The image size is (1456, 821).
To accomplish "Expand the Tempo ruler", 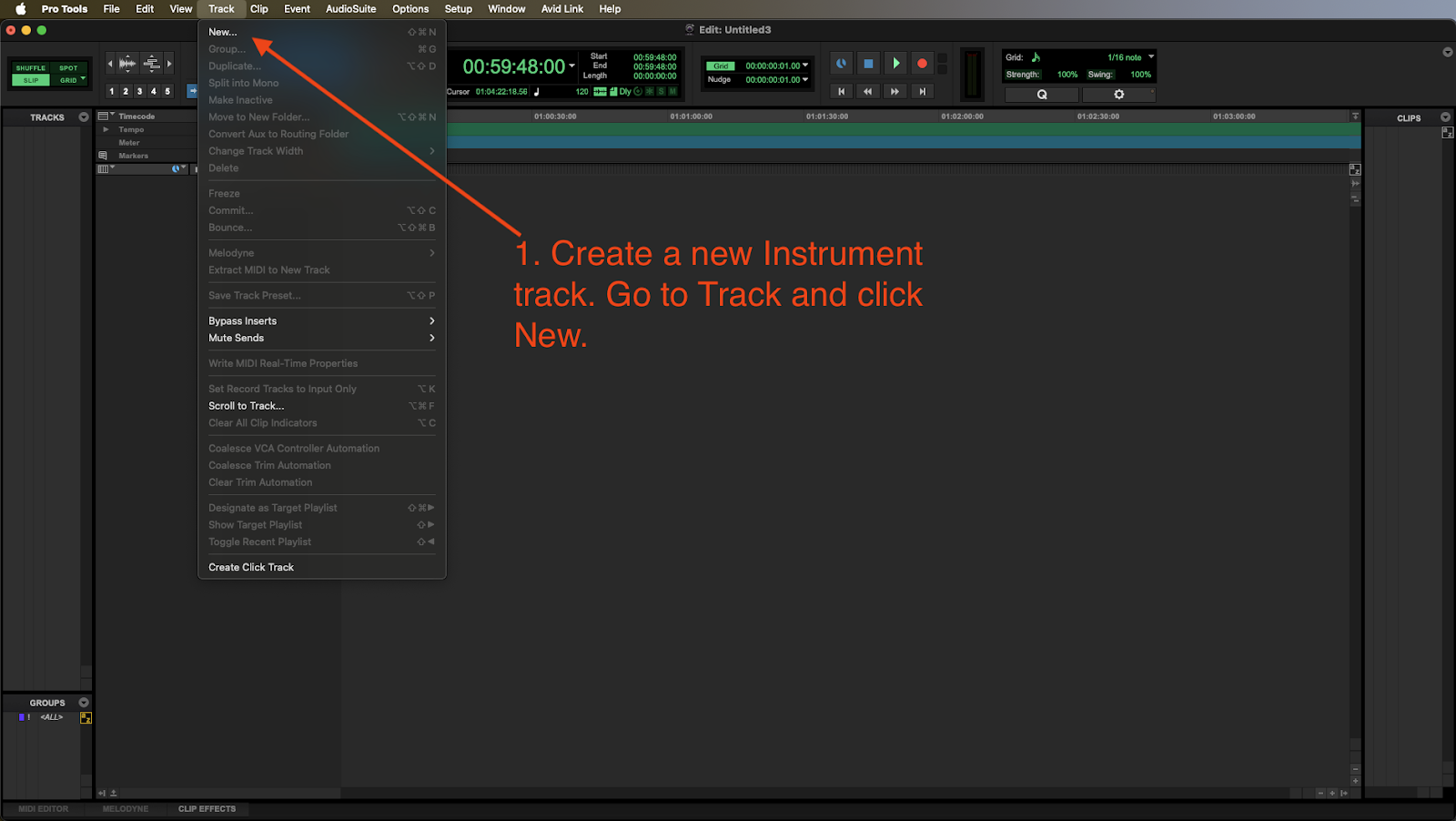I will point(106,129).
